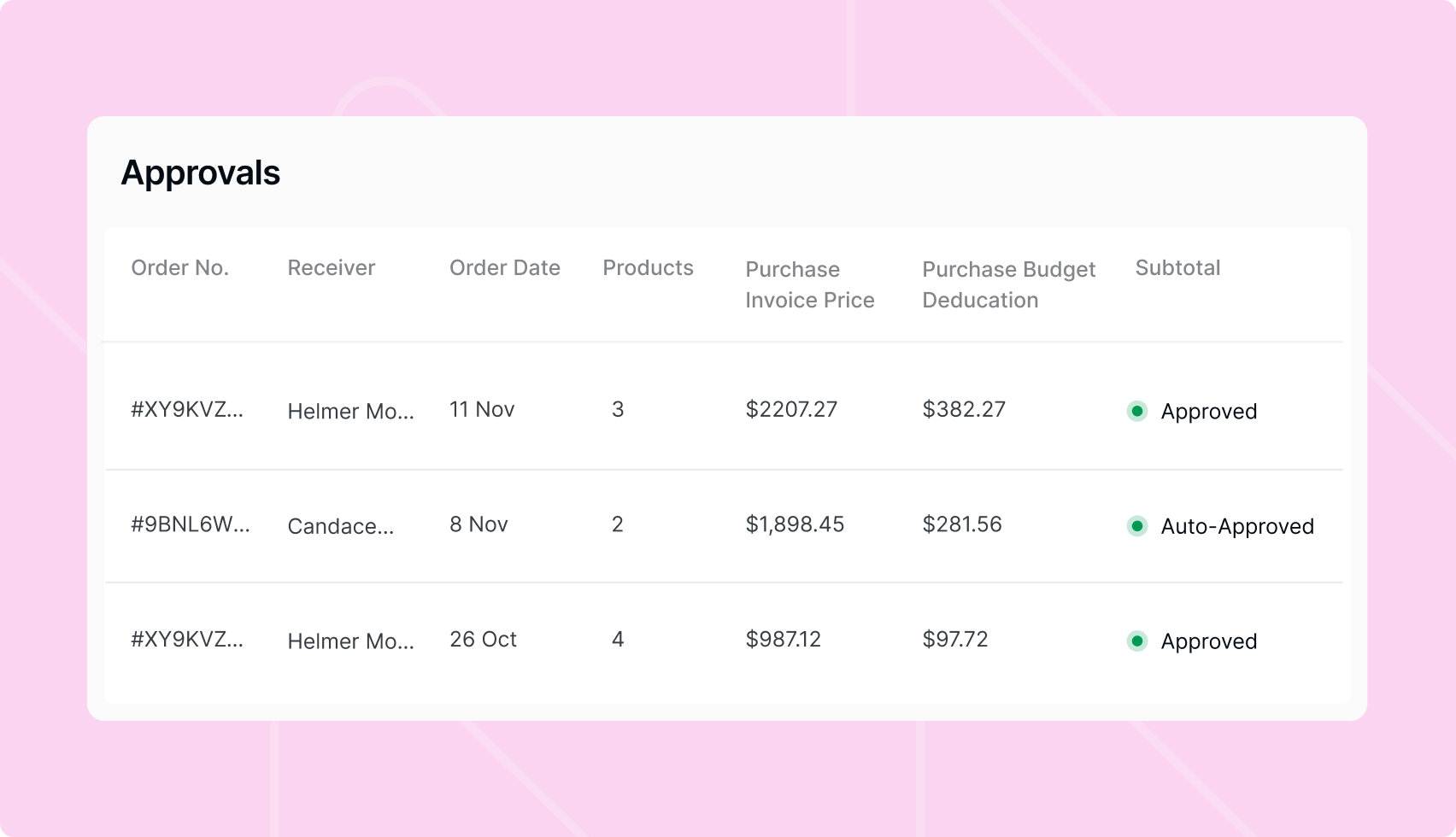The image size is (1456, 837).
Task: Click Approved status in 11 Nov row
Action: (x=1209, y=412)
